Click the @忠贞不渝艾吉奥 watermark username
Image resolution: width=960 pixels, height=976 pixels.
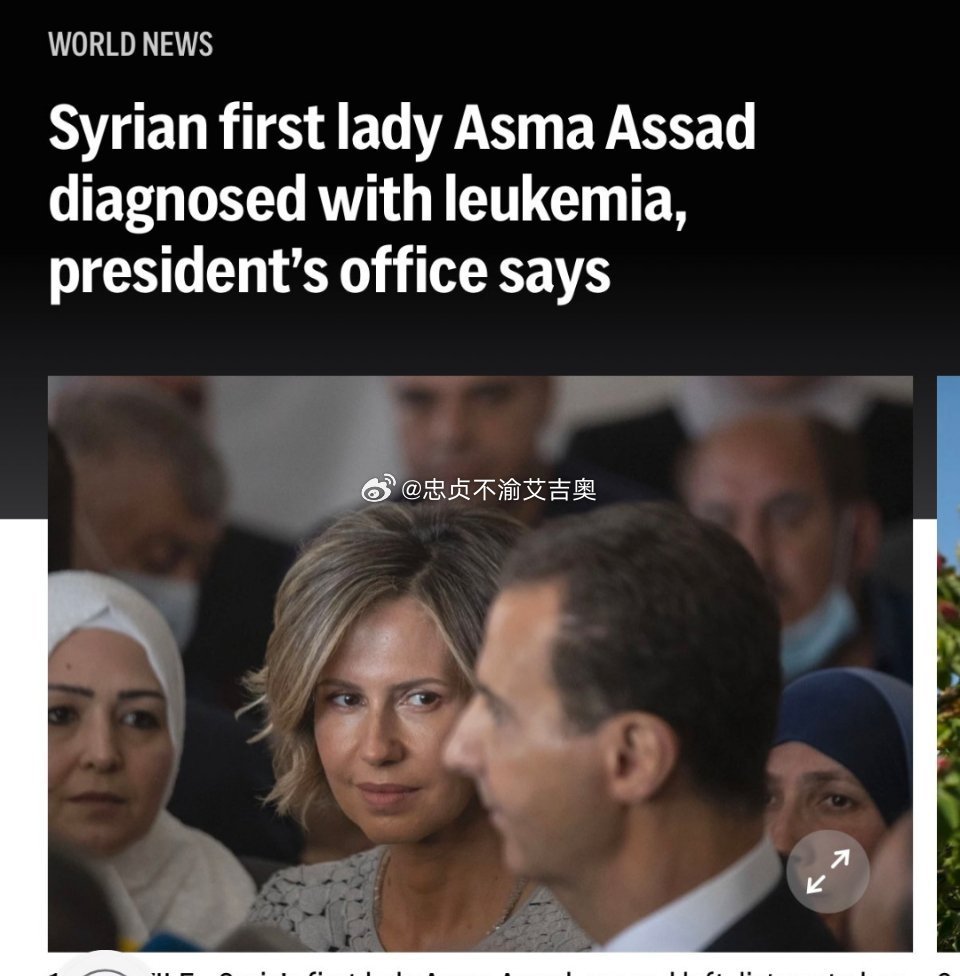pyautogui.click(x=499, y=490)
